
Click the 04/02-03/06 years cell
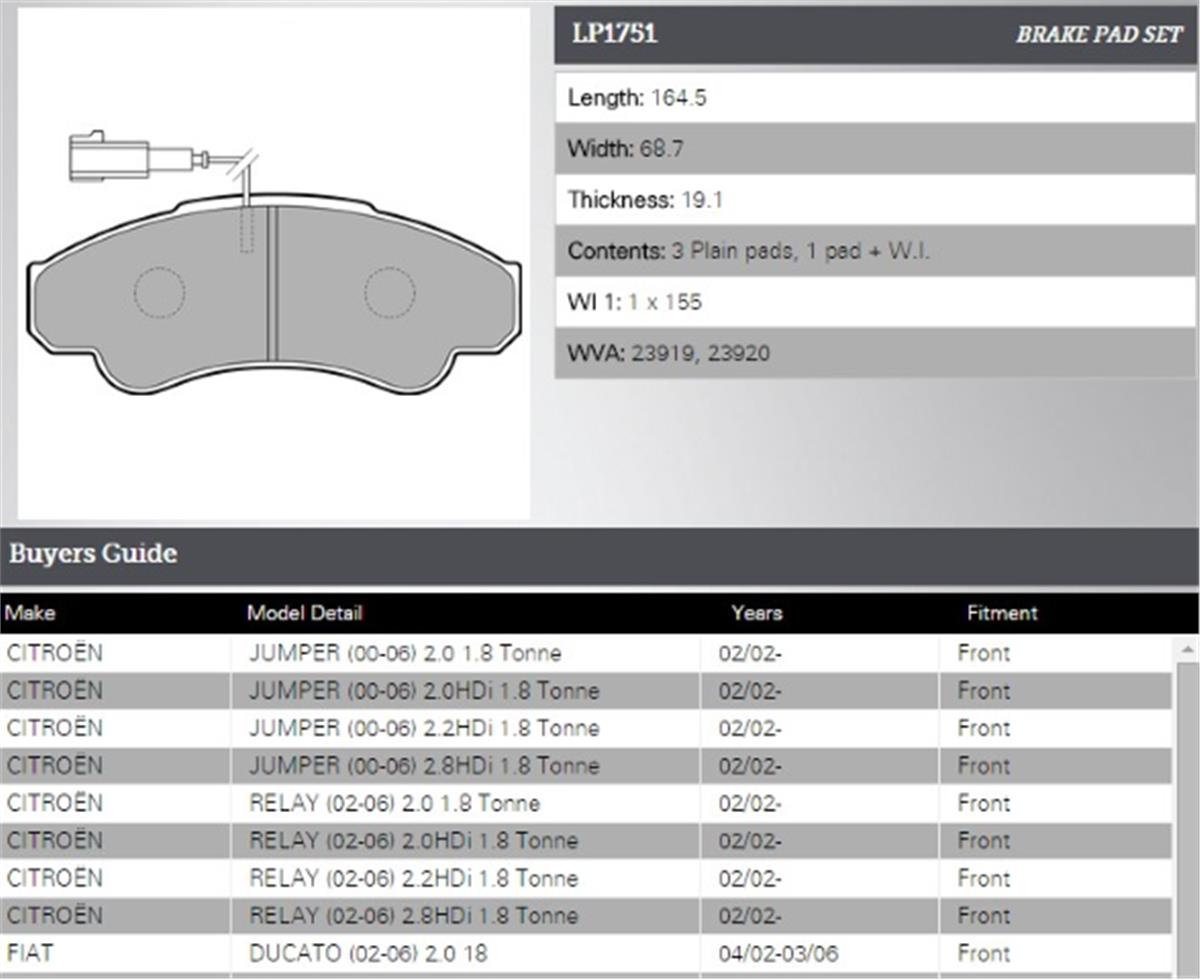[x=820, y=954]
